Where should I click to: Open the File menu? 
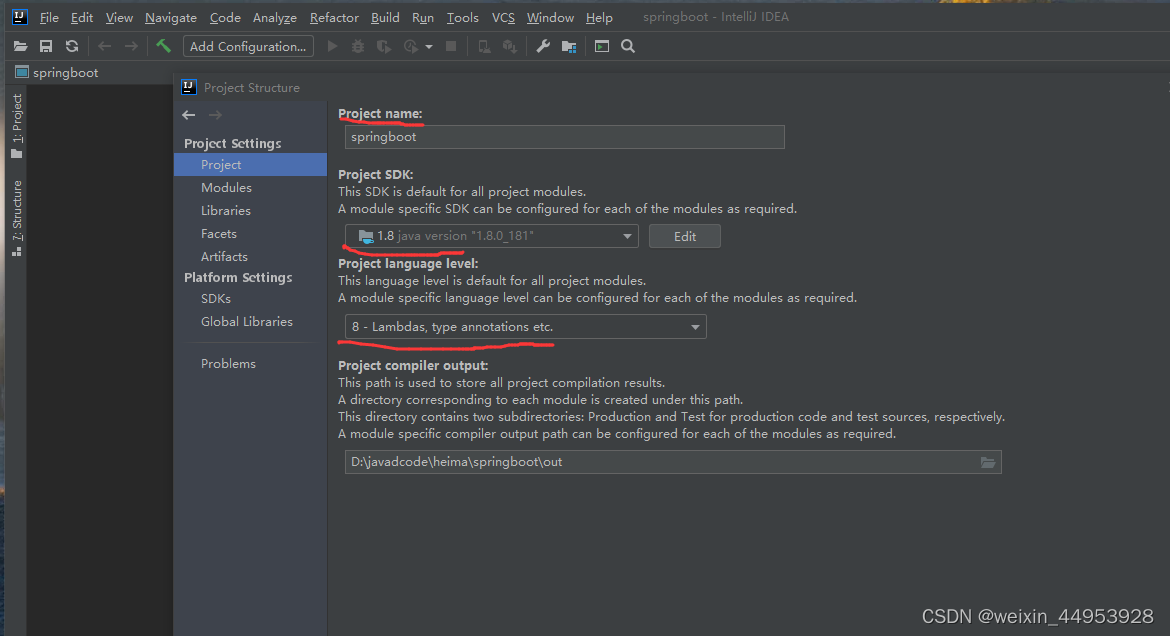tap(49, 17)
